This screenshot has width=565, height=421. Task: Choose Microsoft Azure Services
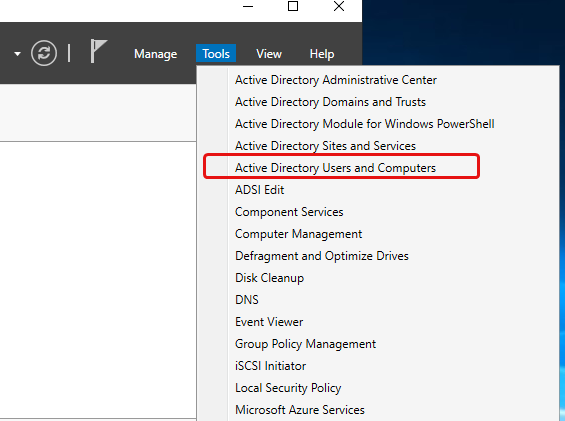click(300, 409)
